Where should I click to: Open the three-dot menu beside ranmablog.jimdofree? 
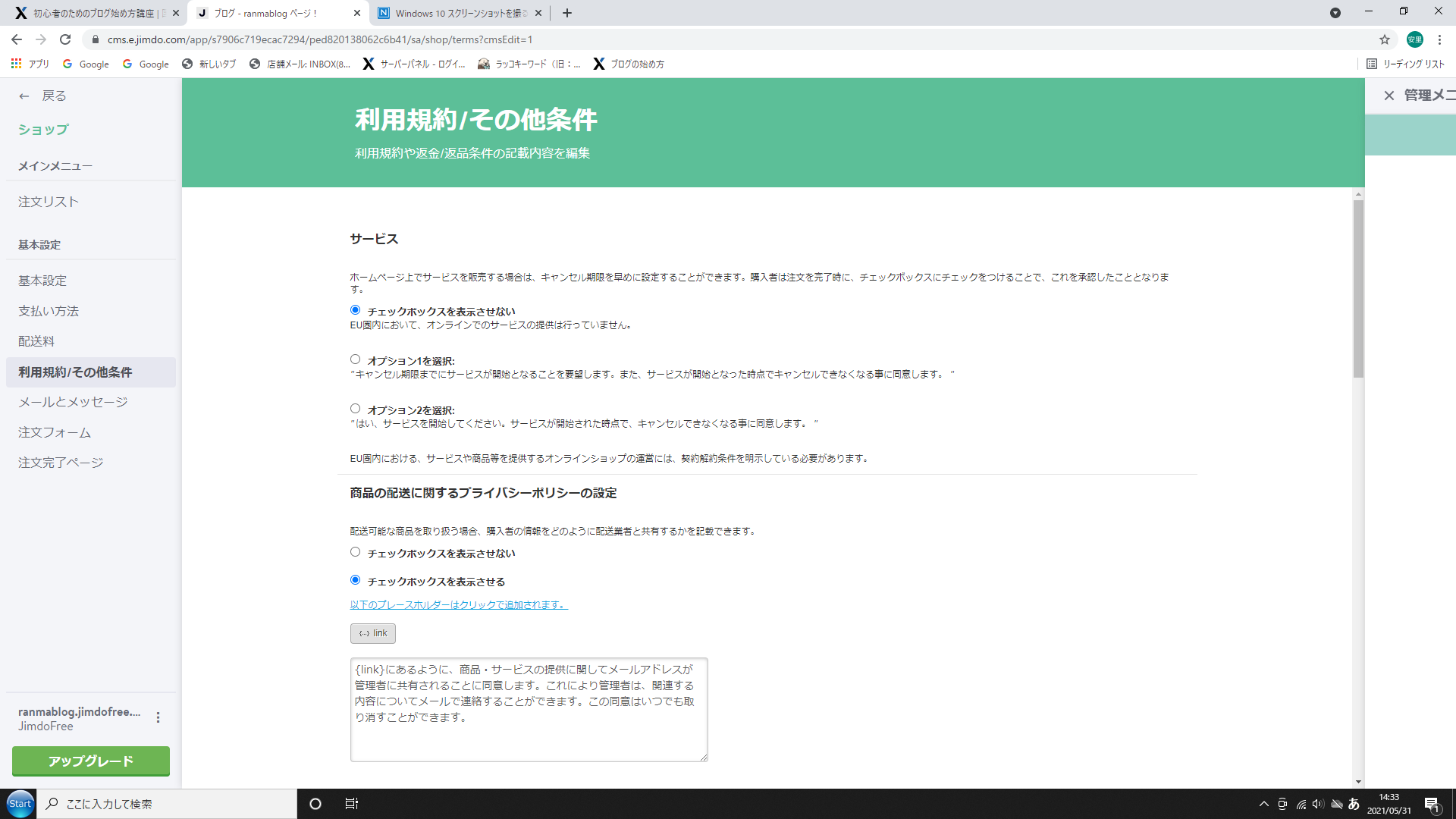tap(158, 717)
